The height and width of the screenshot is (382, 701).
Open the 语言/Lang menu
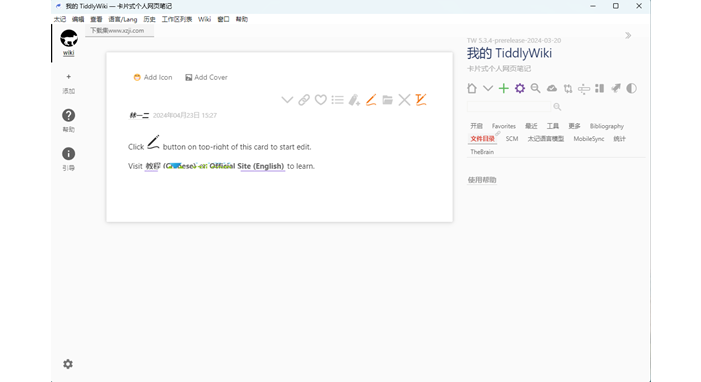pos(123,19)
